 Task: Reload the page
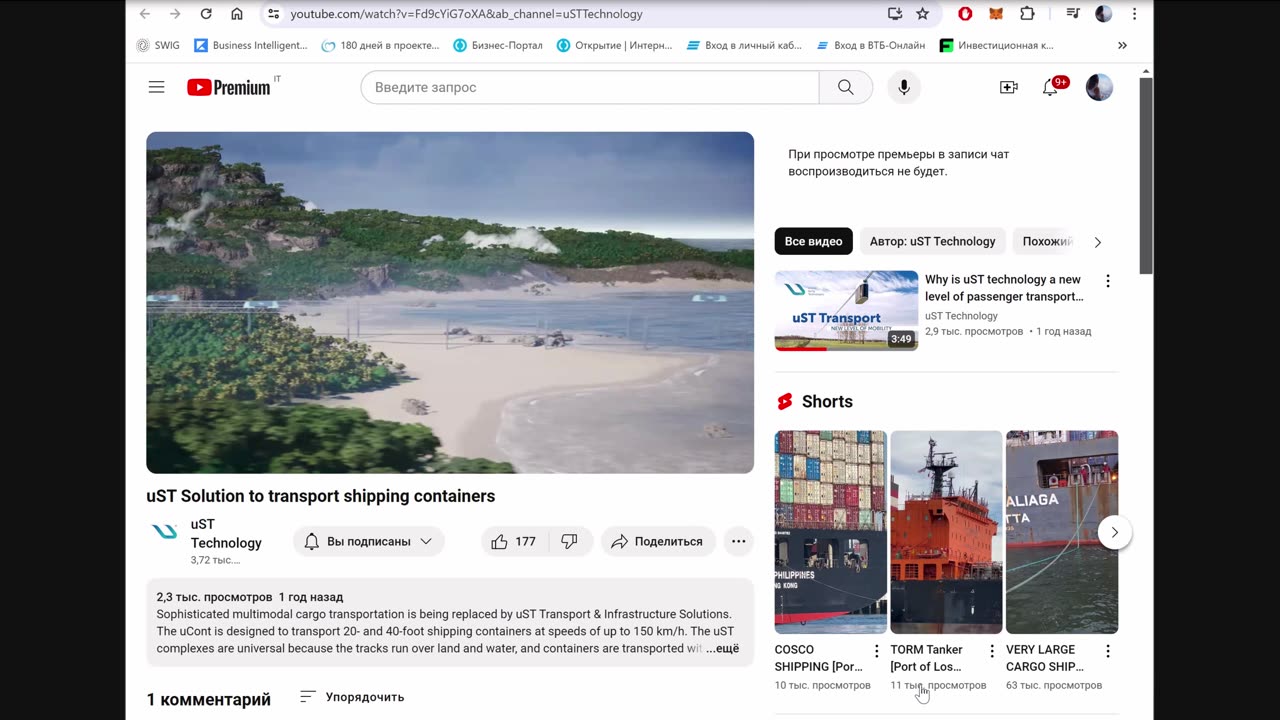point(206,14)
